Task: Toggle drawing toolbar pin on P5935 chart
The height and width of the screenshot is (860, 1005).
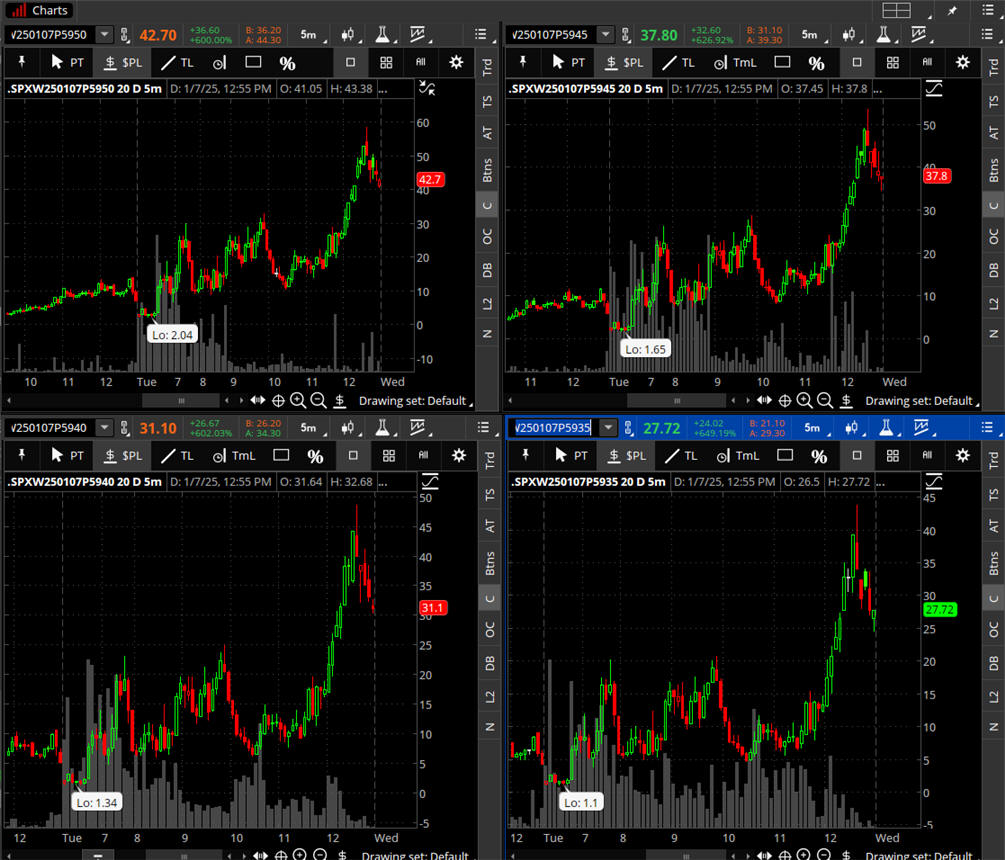Action: (526, 456)
